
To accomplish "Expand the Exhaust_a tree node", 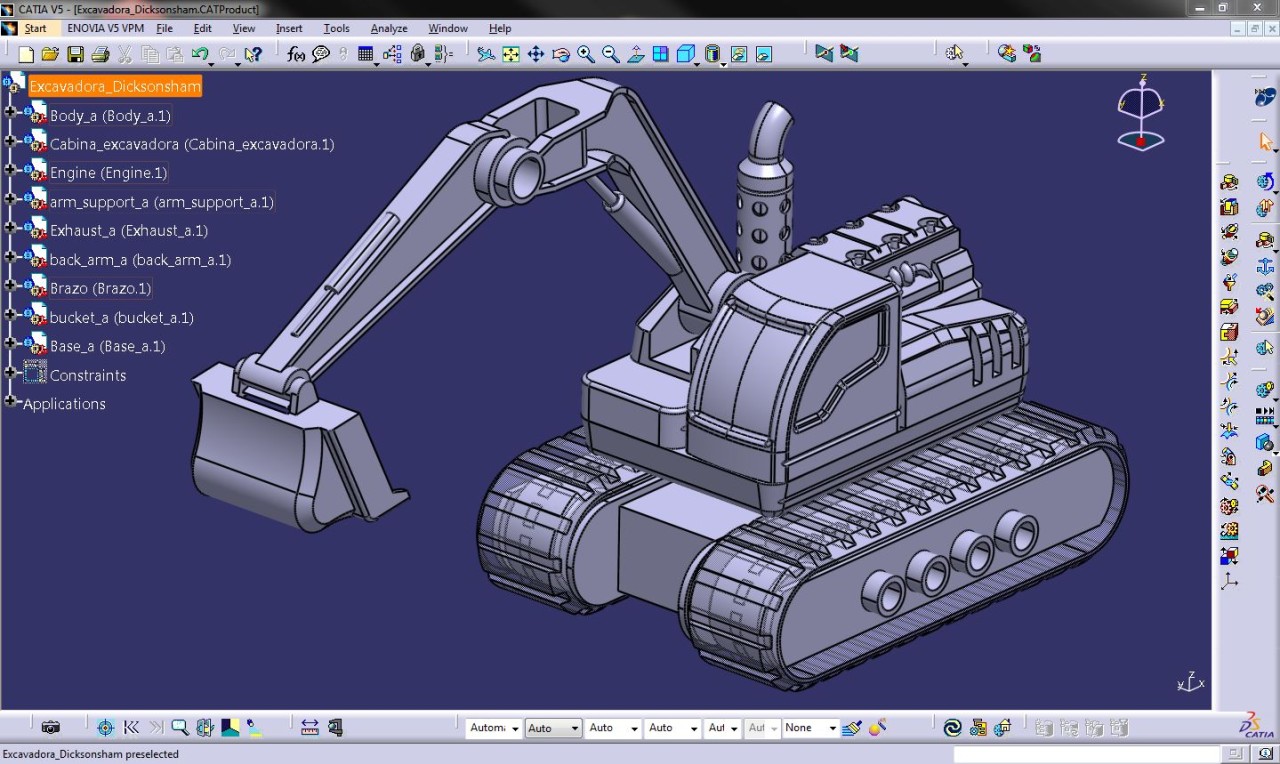I will point(10,228).
